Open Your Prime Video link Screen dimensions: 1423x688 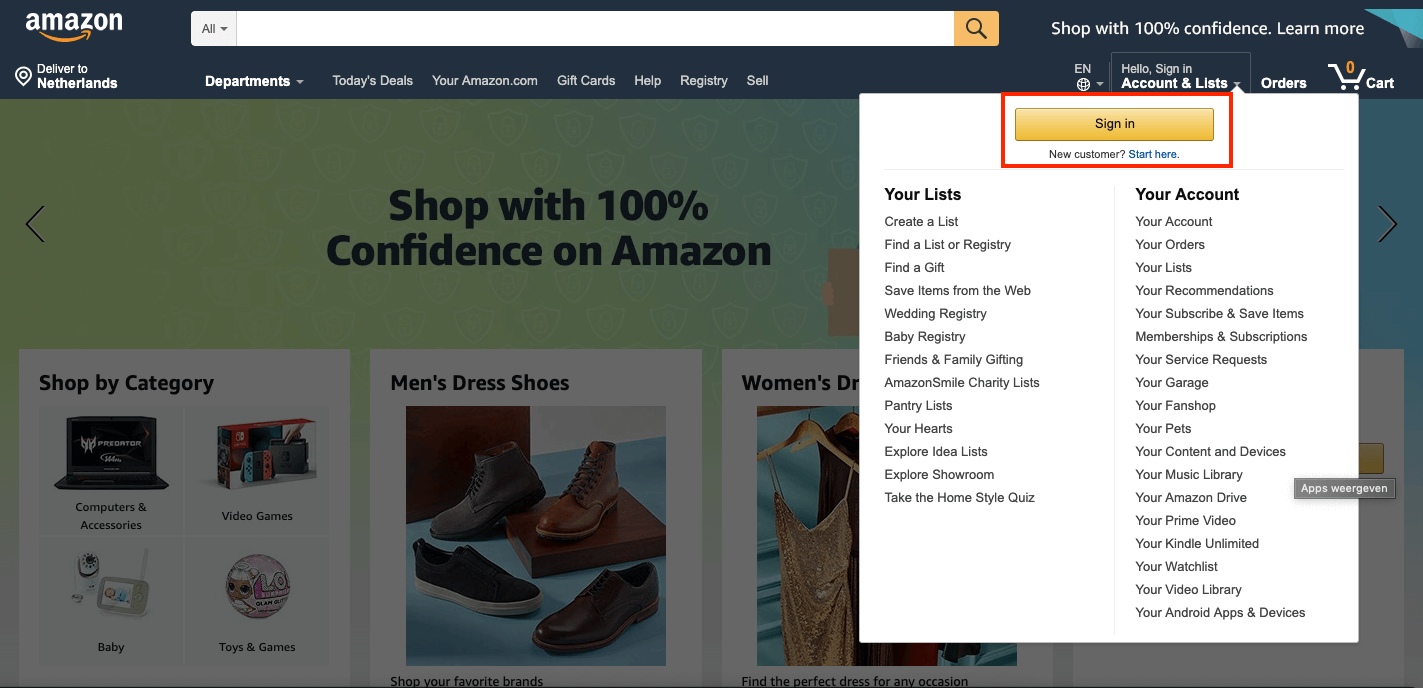pyautogui.click(x=1185, y=520)
